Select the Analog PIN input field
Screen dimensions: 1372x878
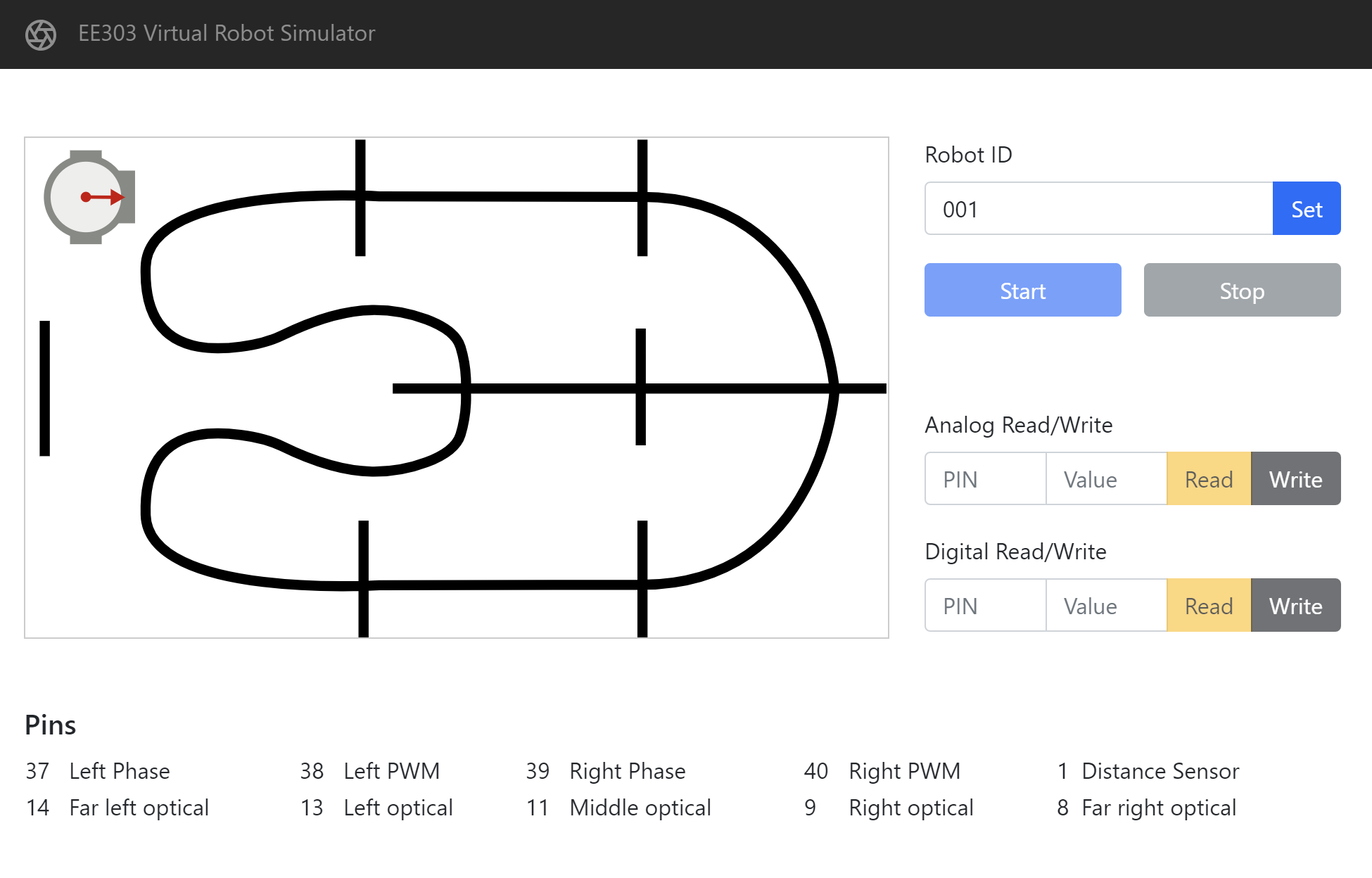[985, 478]
